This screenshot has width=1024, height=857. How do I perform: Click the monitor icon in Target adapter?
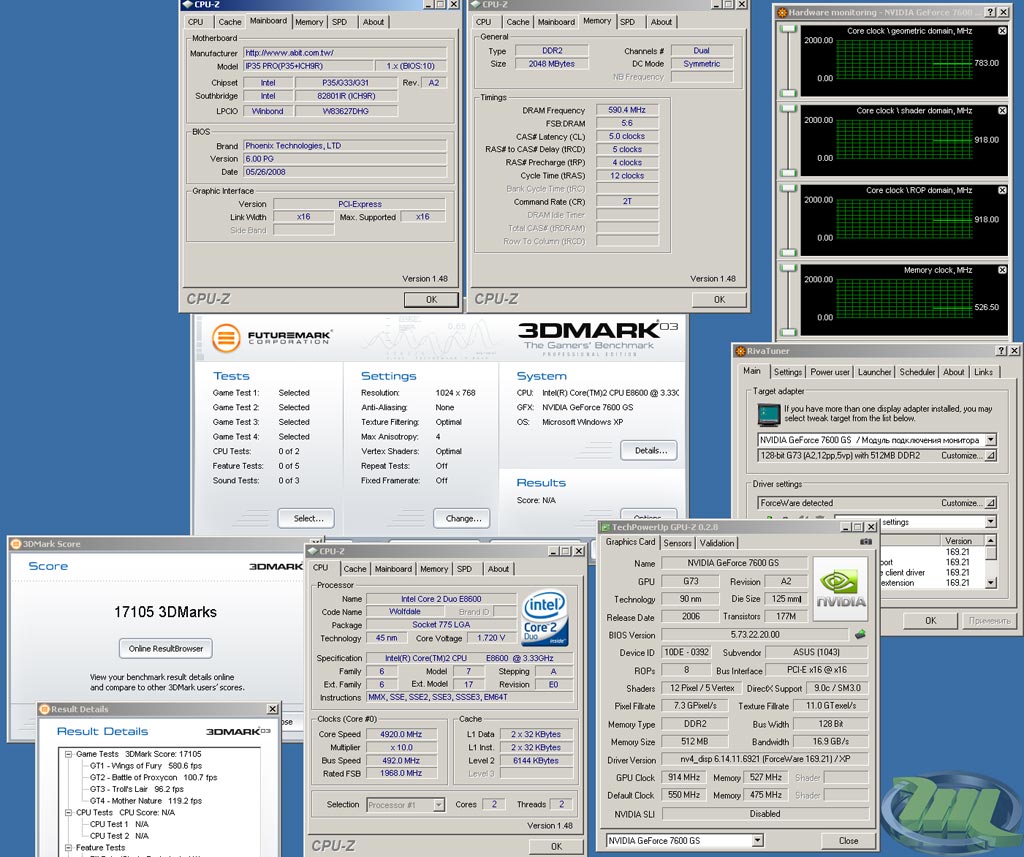point(768,413)
